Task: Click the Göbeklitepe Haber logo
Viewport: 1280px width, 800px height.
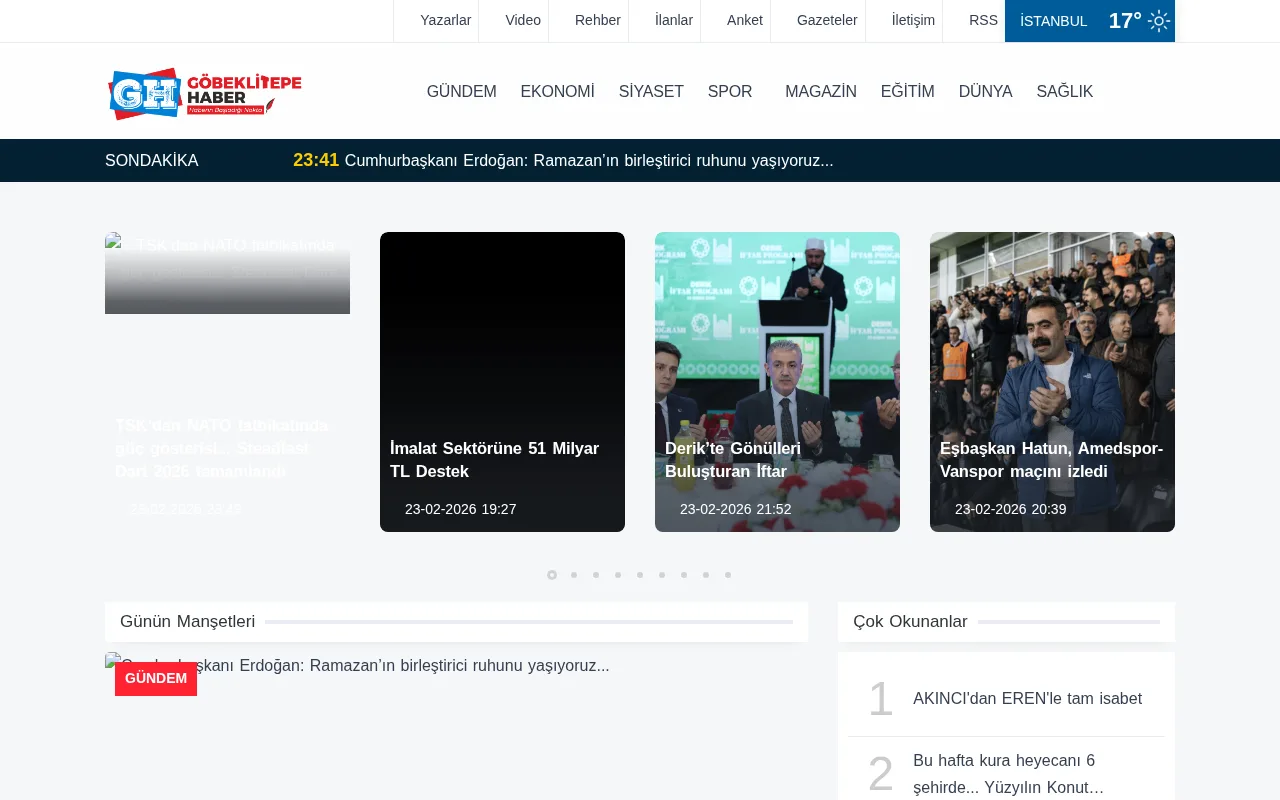Action: pyautogui.click(x=203, y=91)
